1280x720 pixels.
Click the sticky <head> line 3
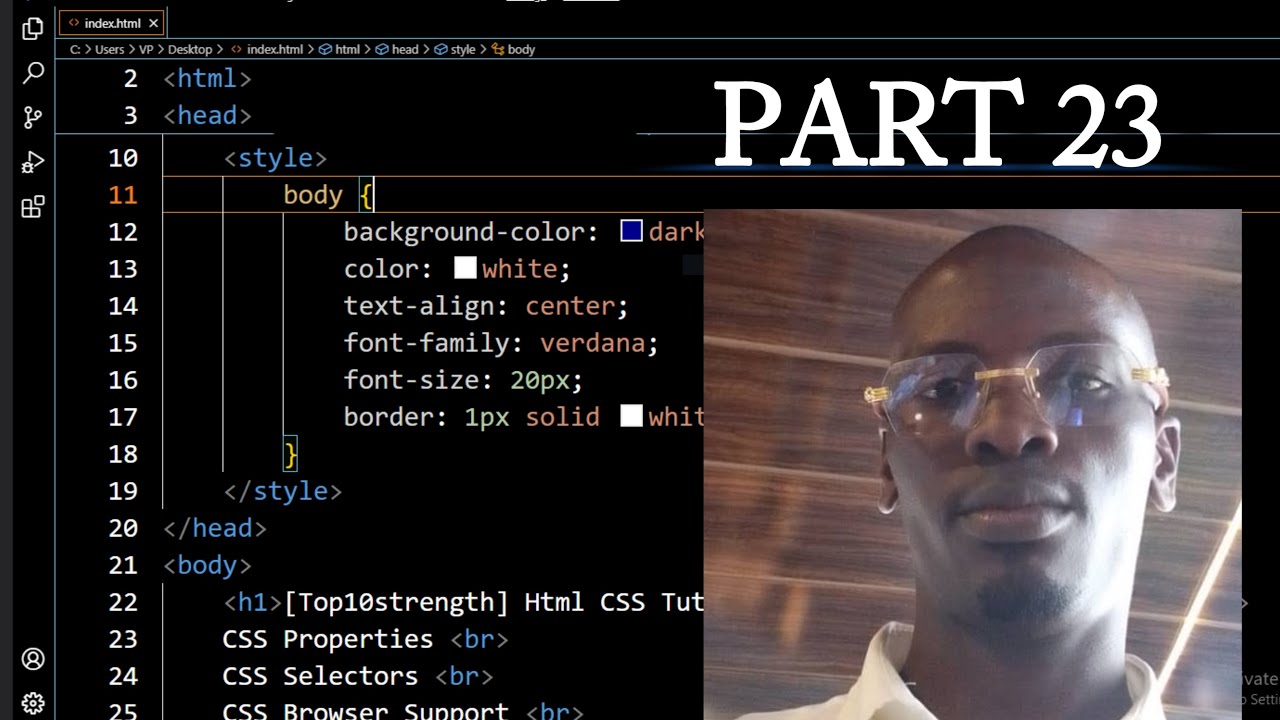pyautogui.click(x=207, y=115)
